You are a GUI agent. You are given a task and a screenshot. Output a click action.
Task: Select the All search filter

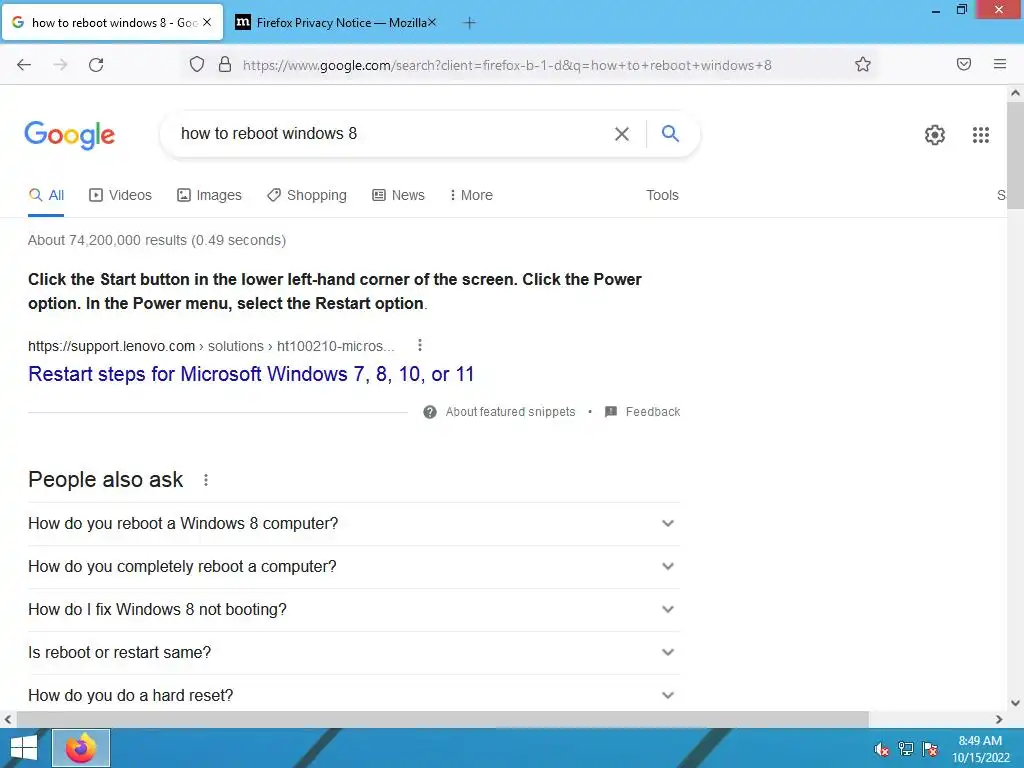[46, 195]
